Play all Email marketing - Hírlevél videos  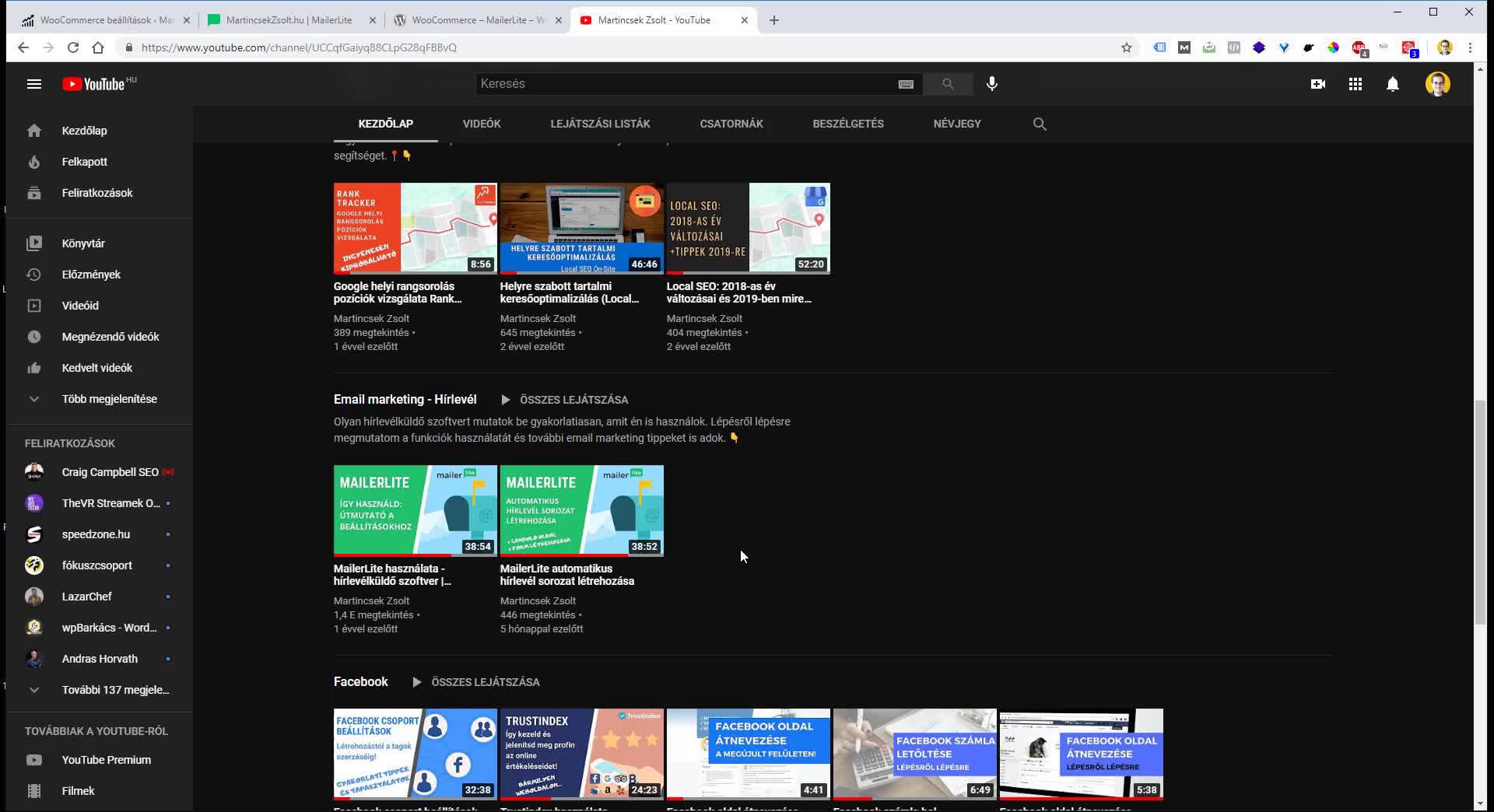[564, 400]
